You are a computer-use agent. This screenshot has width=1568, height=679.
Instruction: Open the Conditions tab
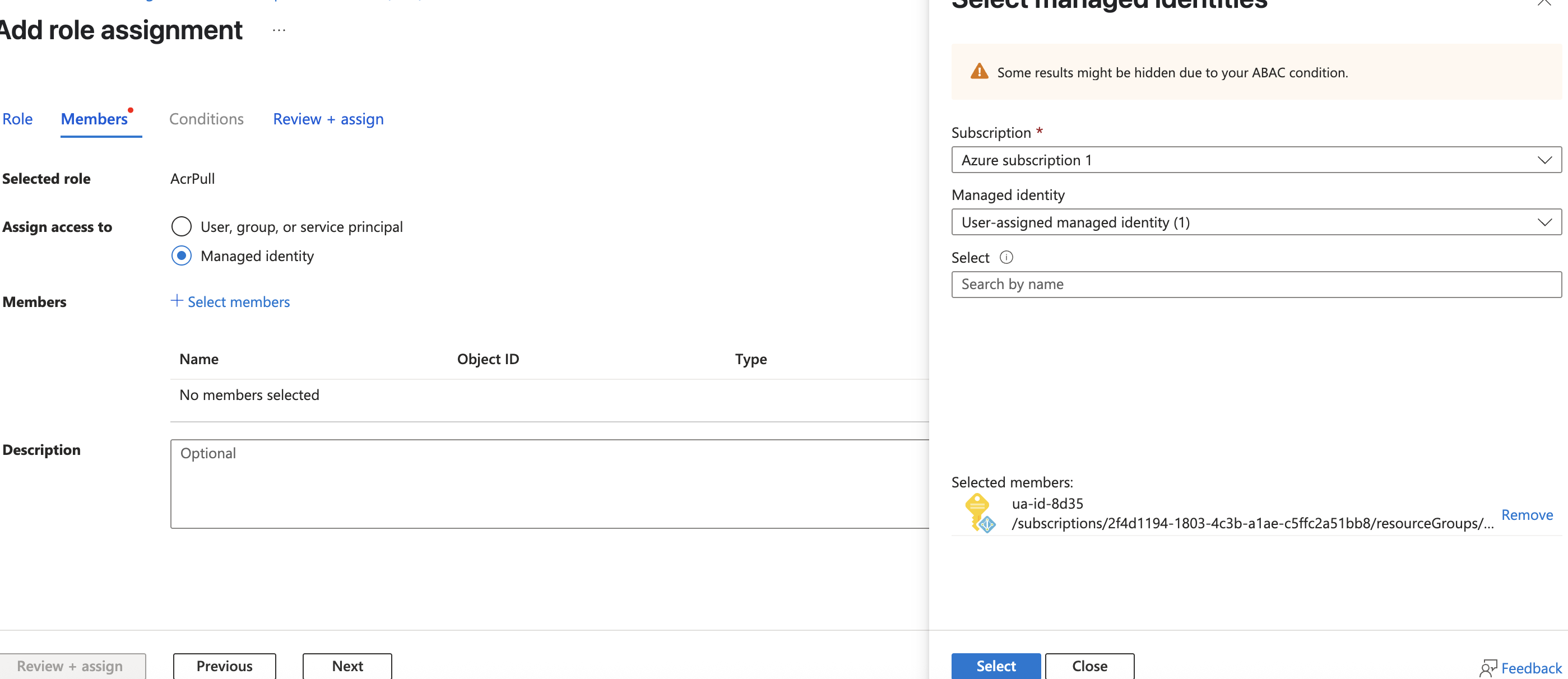coord(206,119)
